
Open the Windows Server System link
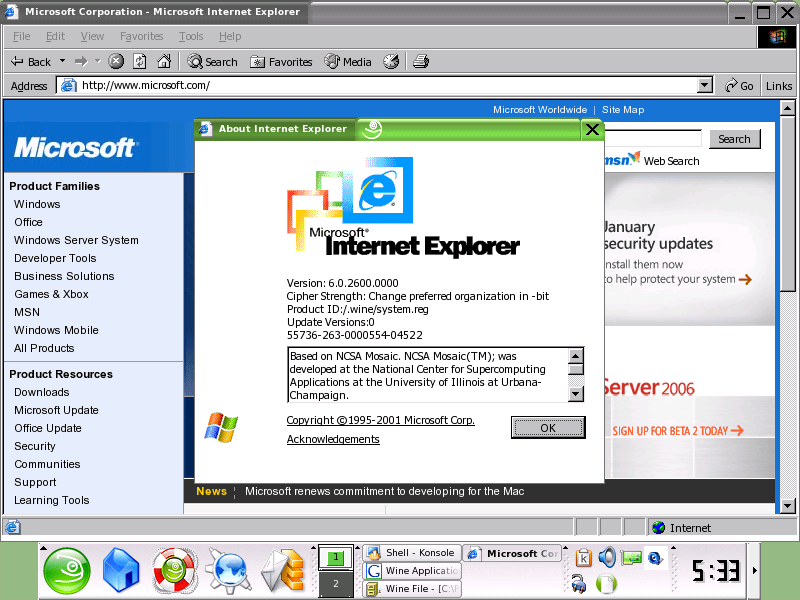(x=77, y=240)
